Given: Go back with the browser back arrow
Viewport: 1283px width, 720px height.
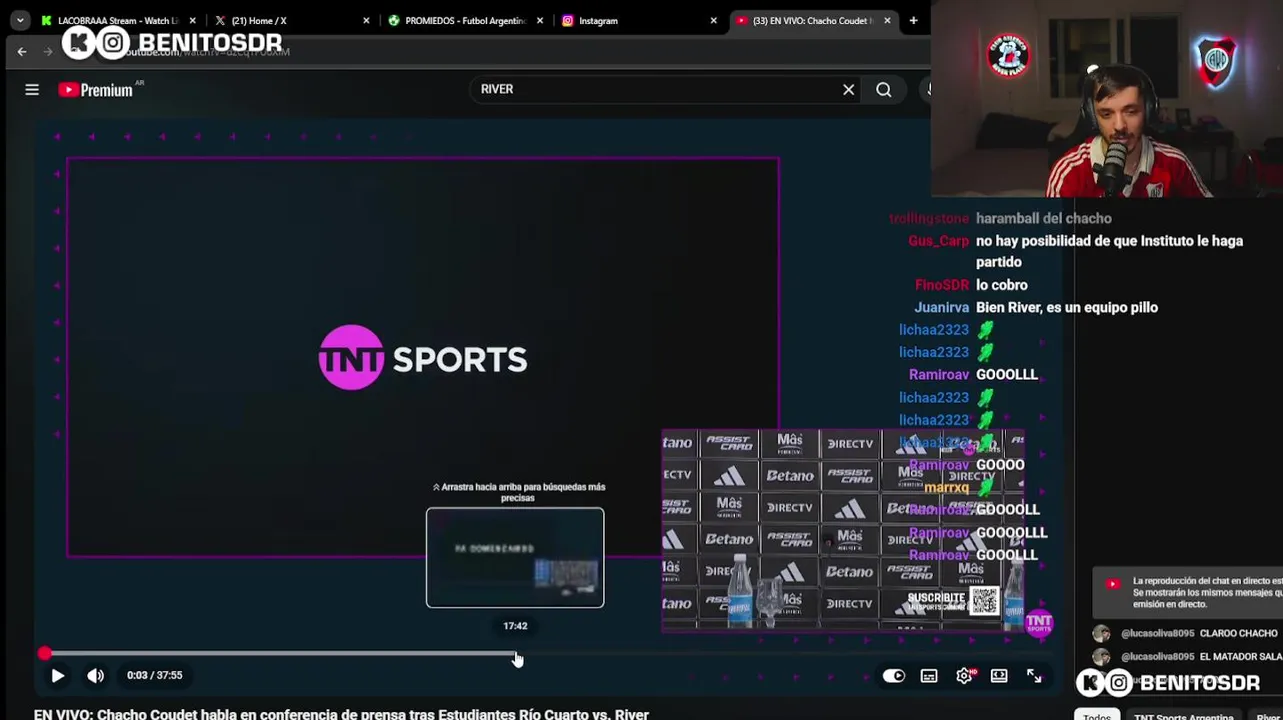Looking at the screenshot, I should (22, 51).
